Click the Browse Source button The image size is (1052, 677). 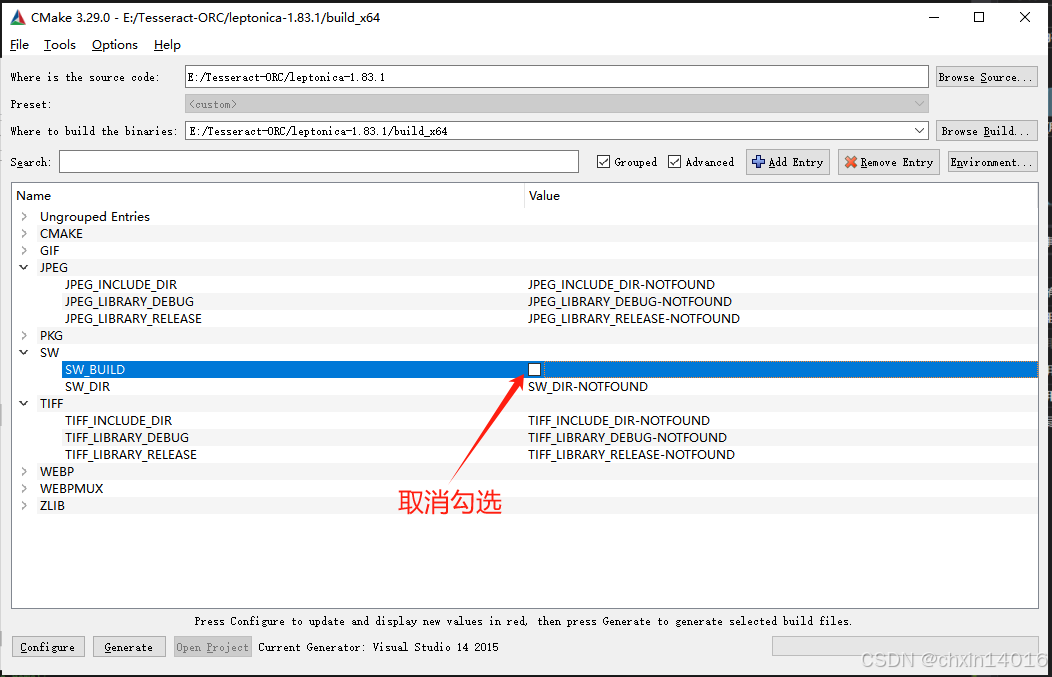(986, 77)
